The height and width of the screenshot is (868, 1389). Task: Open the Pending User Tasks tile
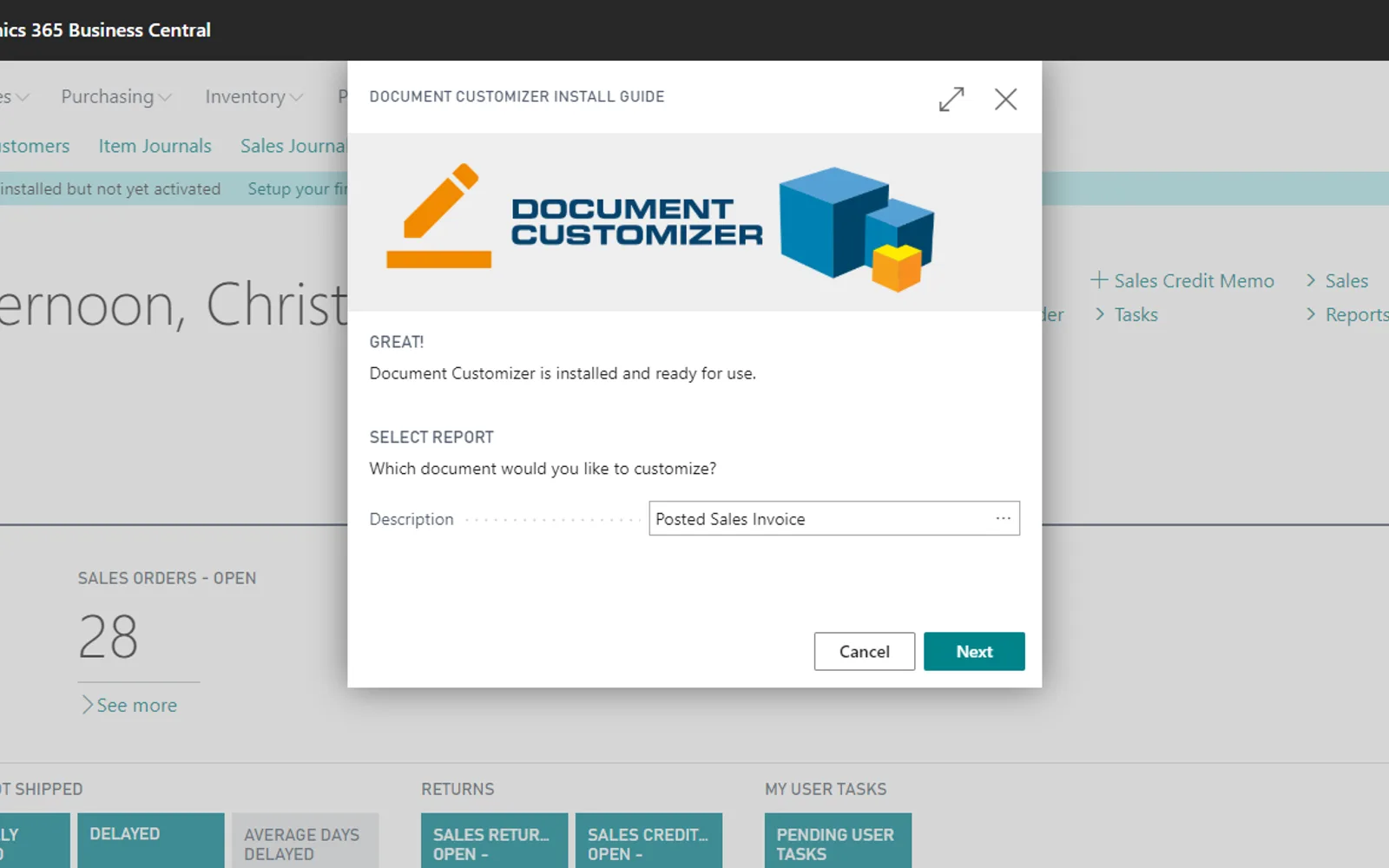pyautogui.click(x=839, y=840)
